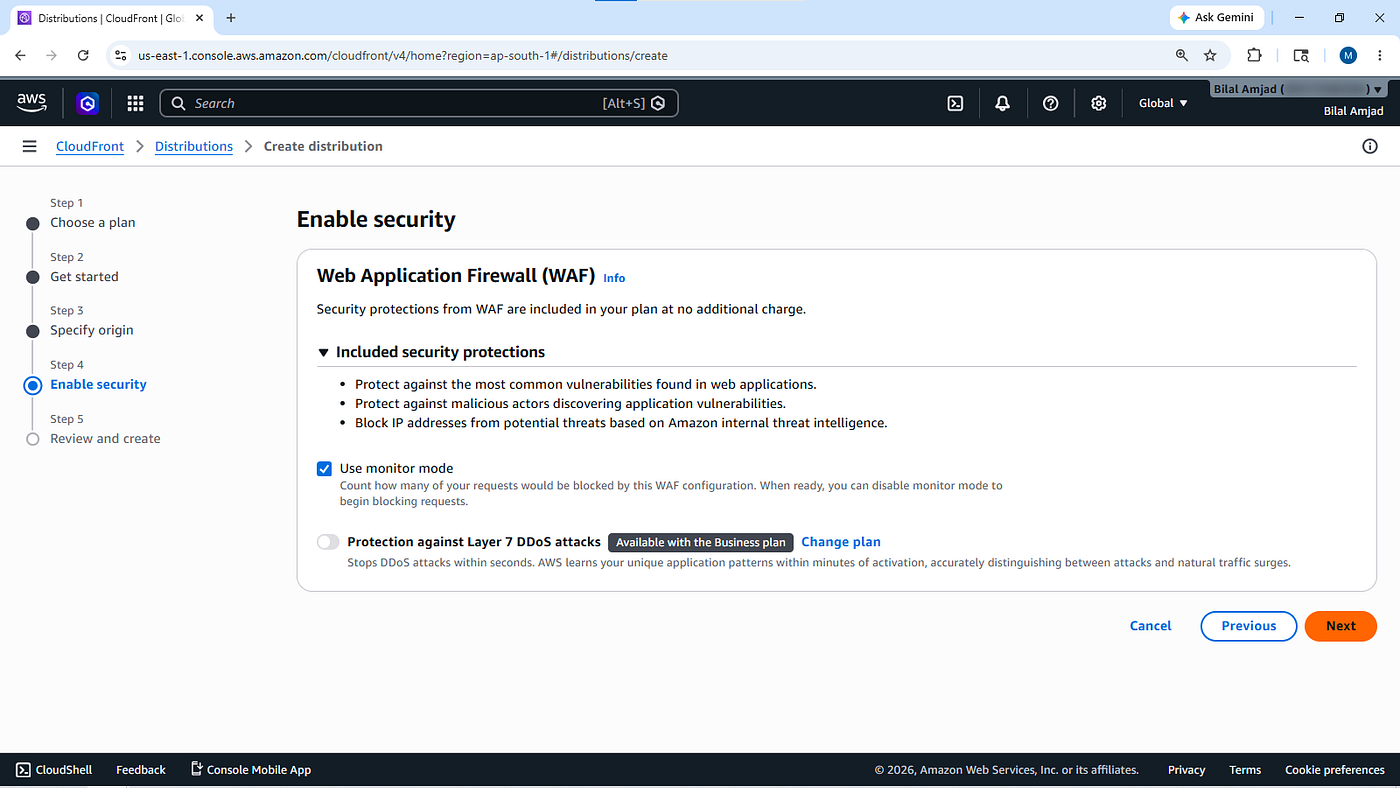Open the browser extensions puzzle icon

click(1254, 55)
